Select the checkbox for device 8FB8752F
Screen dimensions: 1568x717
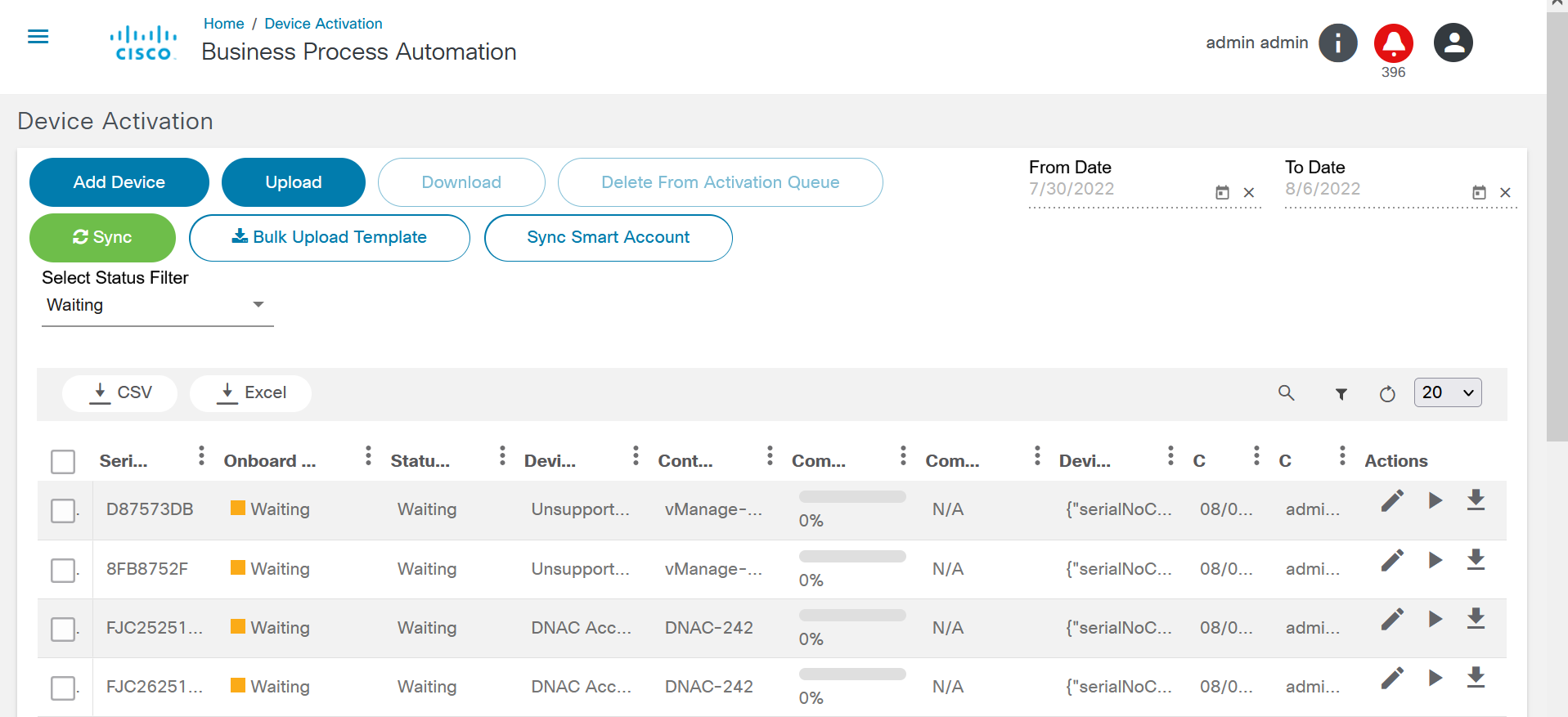(x=63, y=570)
